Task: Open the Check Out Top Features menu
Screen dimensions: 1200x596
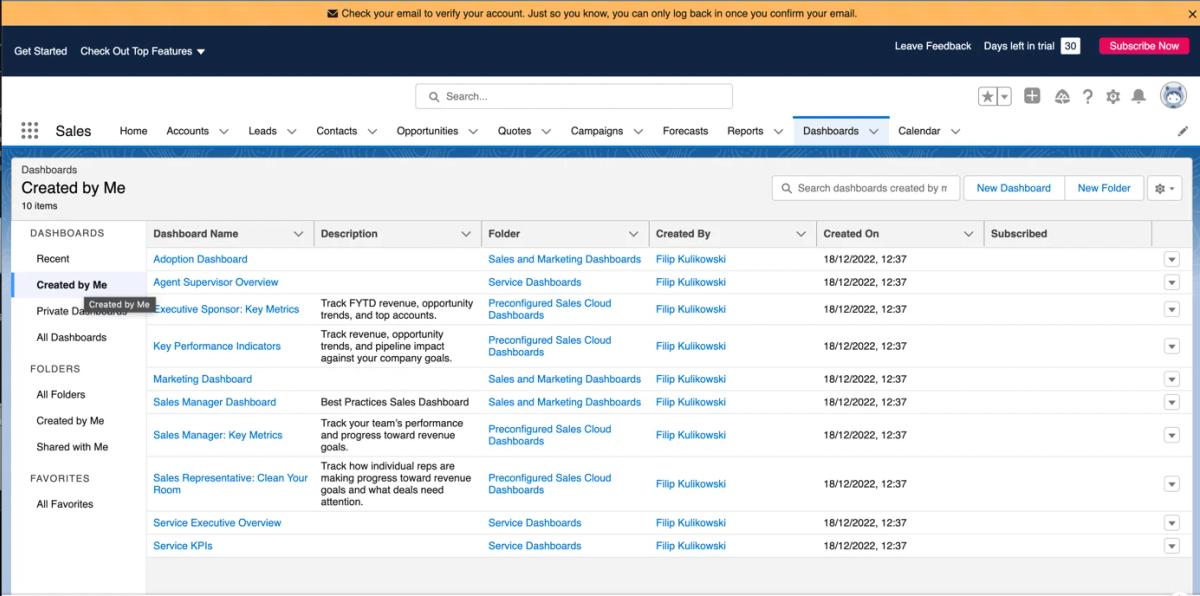Action: (142, 51)
